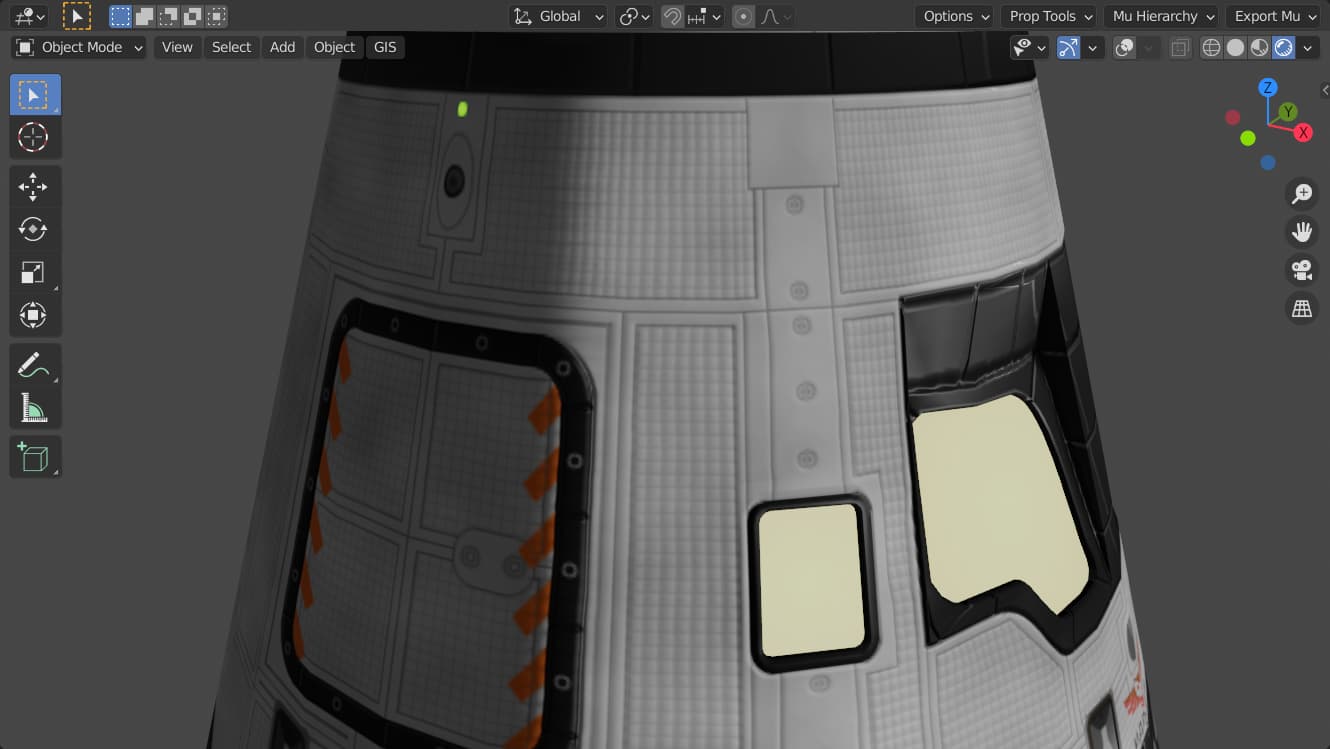Click the red X axis gizmo ball
The width and height of the screenshot is (1330, 749).
coord(1303,133)
